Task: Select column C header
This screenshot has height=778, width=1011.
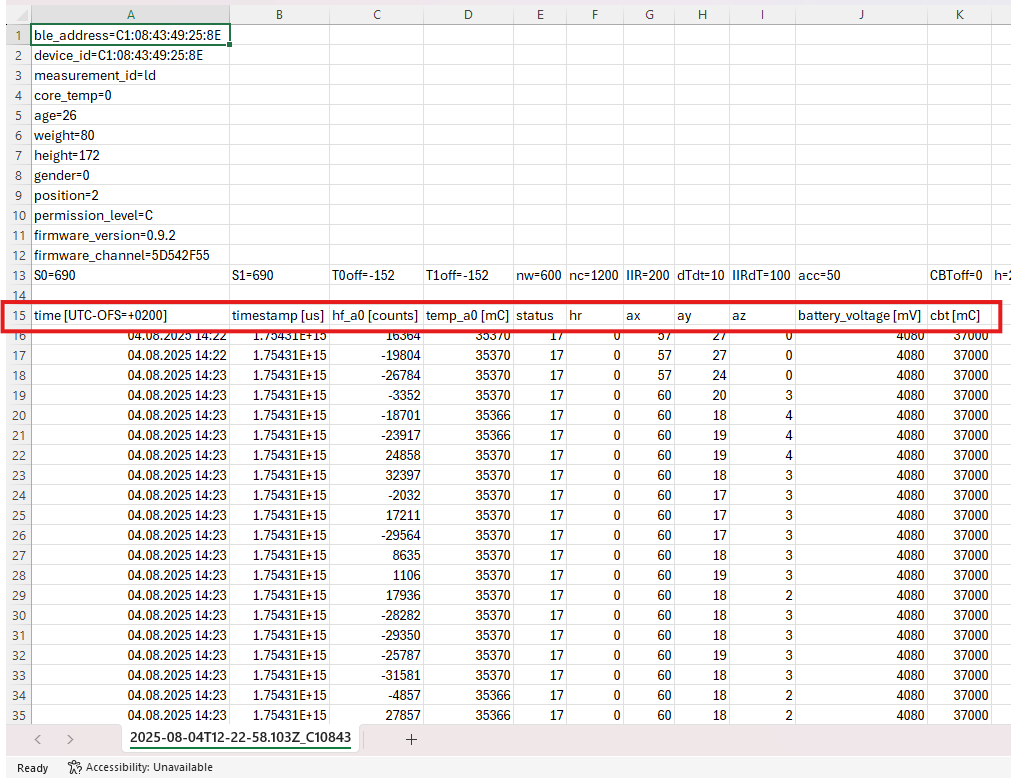Action: pos(377,14)
